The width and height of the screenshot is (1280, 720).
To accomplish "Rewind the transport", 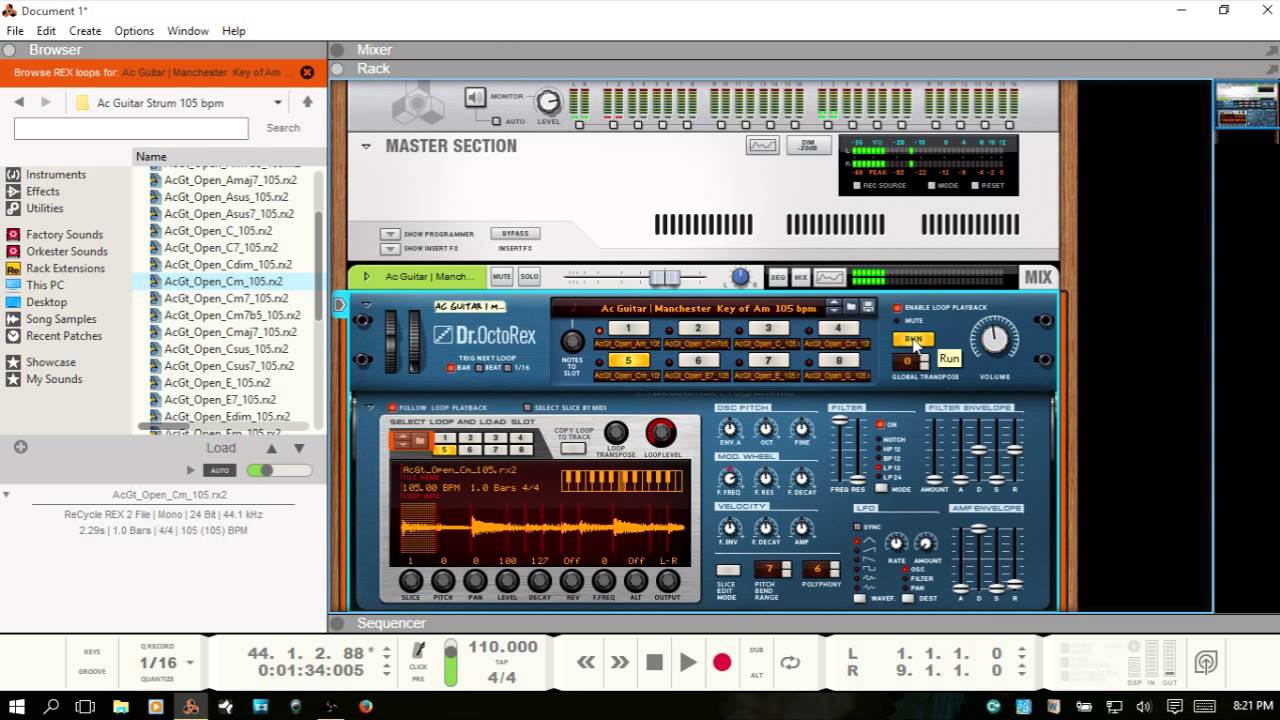I will tap(586, 662).
